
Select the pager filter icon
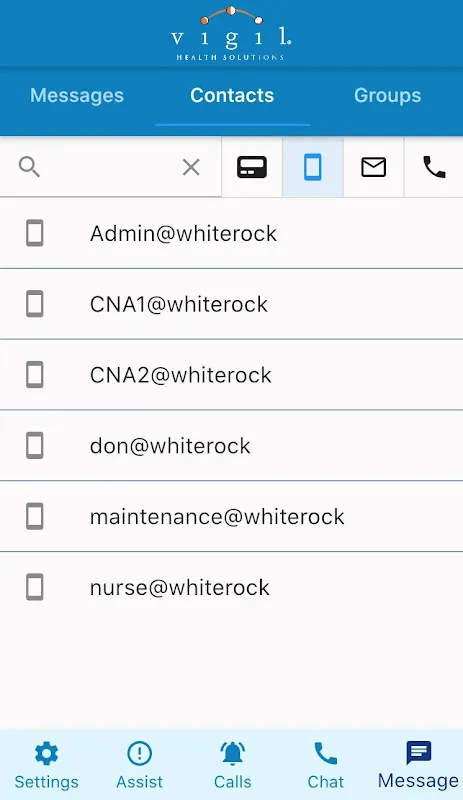252,167
